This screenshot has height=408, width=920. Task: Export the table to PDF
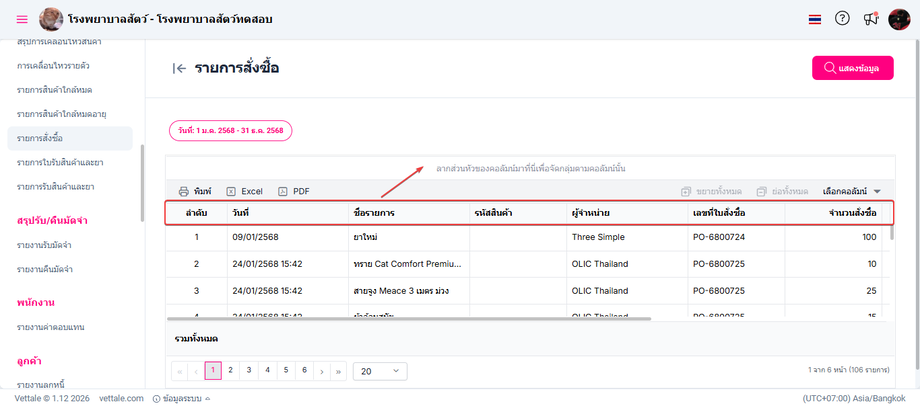(x=294, y=191)
